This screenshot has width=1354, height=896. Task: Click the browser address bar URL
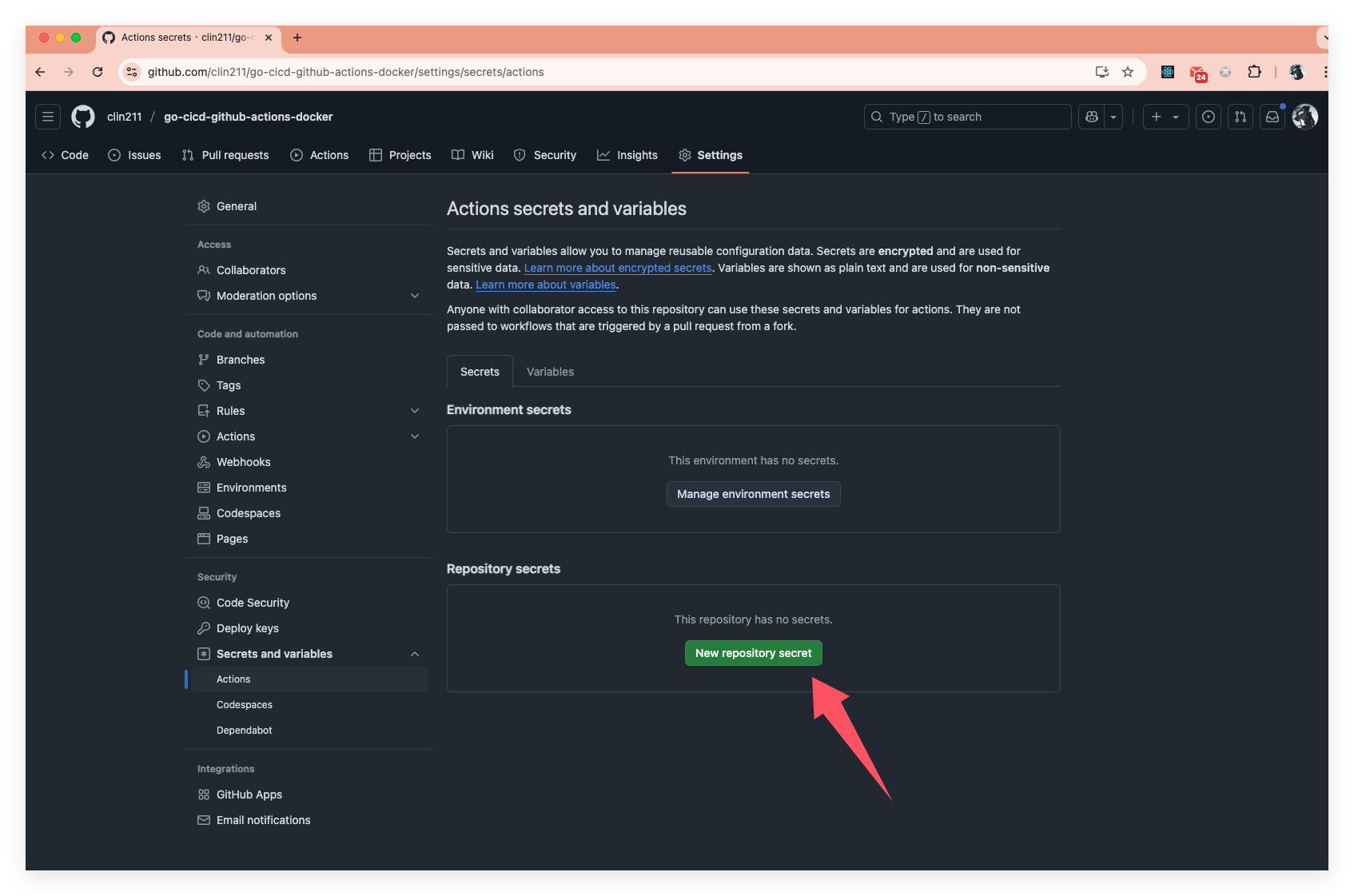[x=345, y=72]
